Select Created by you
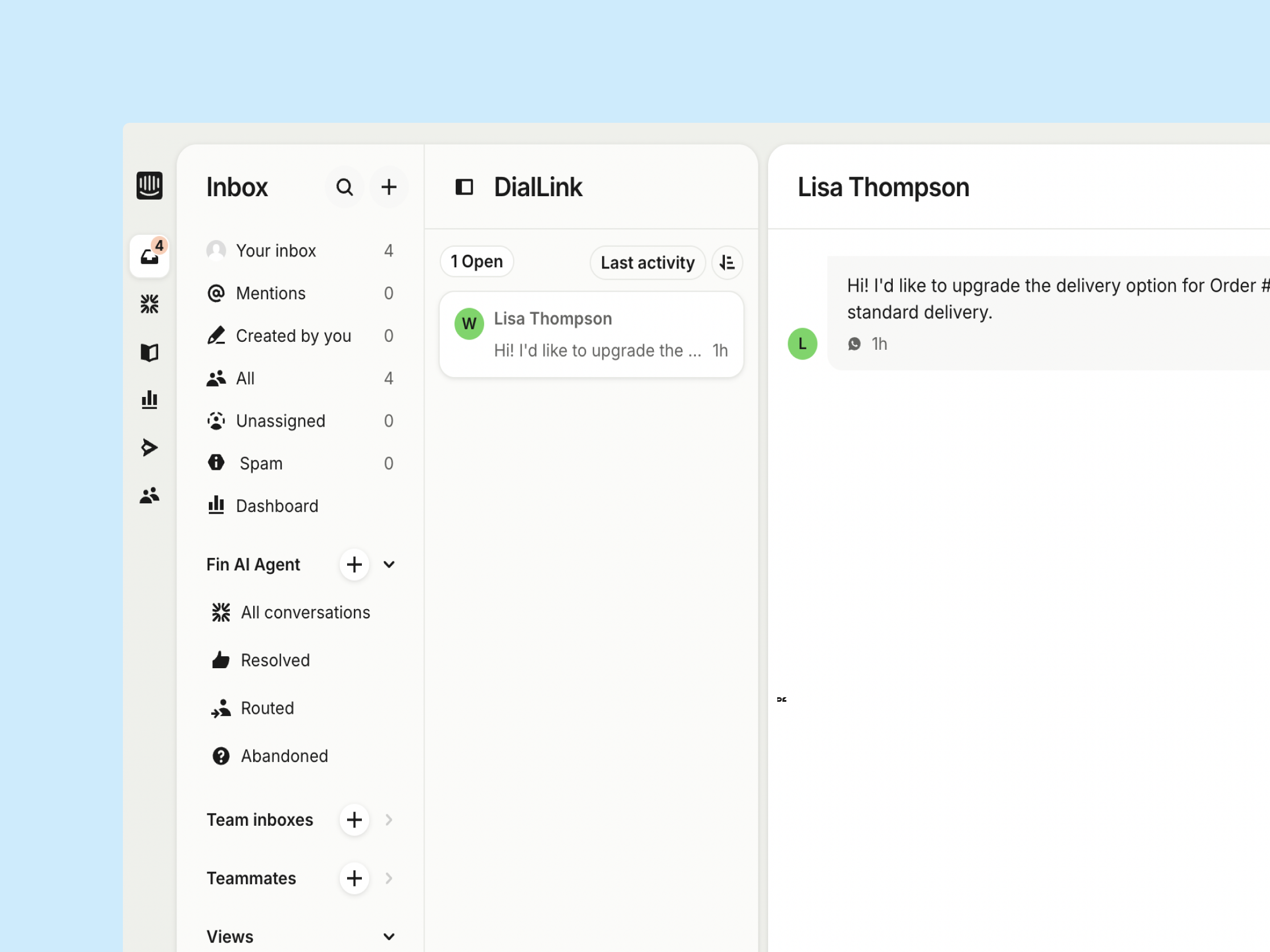Screen dimensions: 1270x952 (x=300, y=336)
